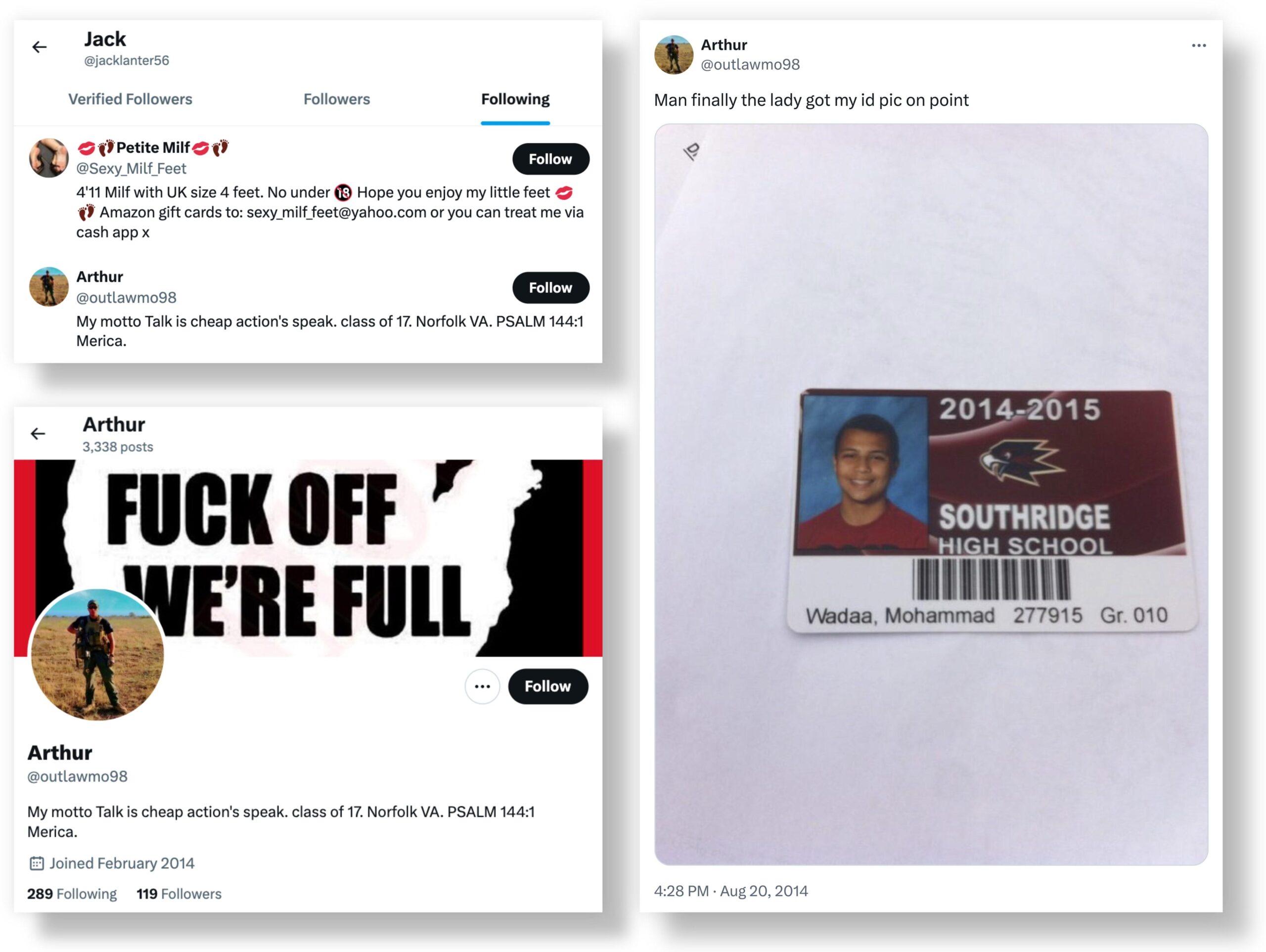Follow the Petite Milf account
Screen dimensions: 1266x952
point(550,159)
